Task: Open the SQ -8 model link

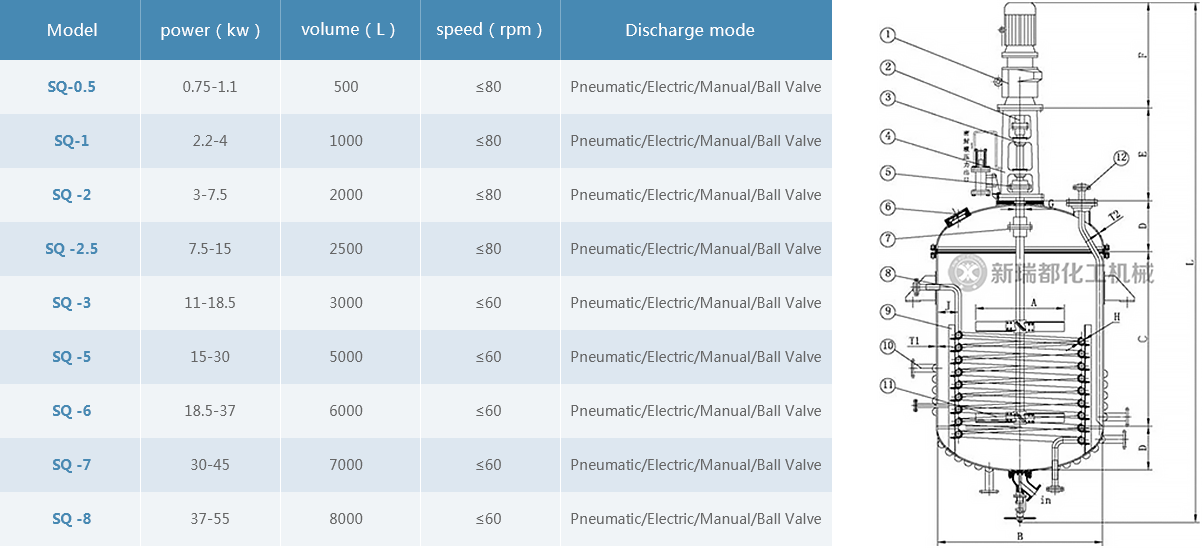Action: (x=72, y=519)
